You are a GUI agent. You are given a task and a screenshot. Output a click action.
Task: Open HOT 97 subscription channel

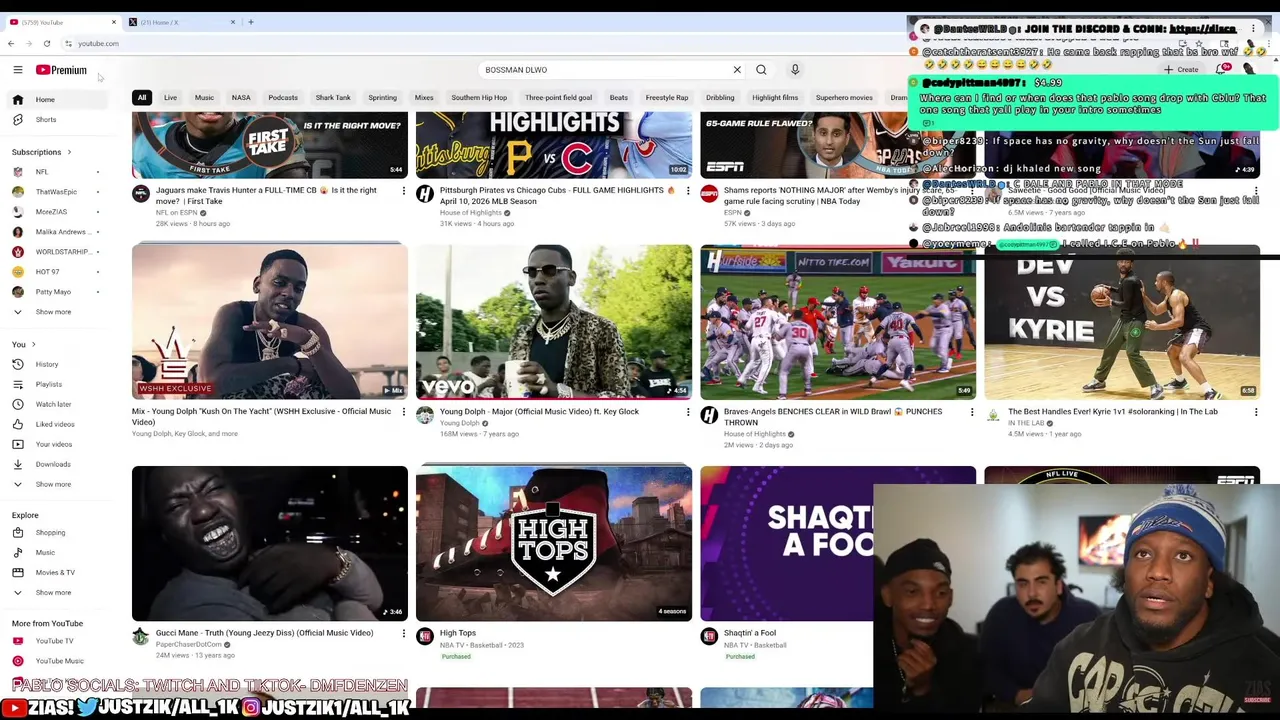click(57, 272)
